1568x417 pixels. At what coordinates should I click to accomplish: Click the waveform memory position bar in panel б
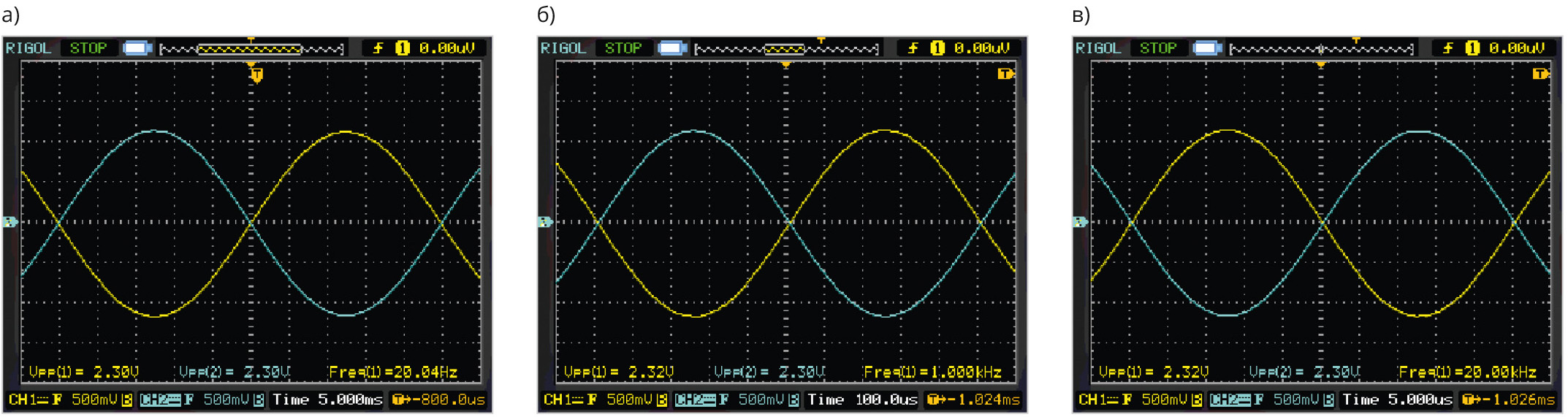pos(786,49)
